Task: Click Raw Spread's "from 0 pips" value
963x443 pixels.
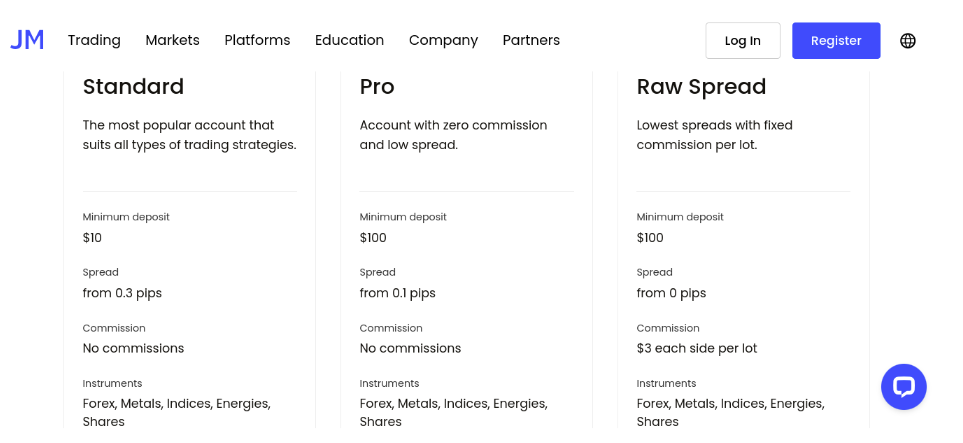Action: [x=671, y=293]
